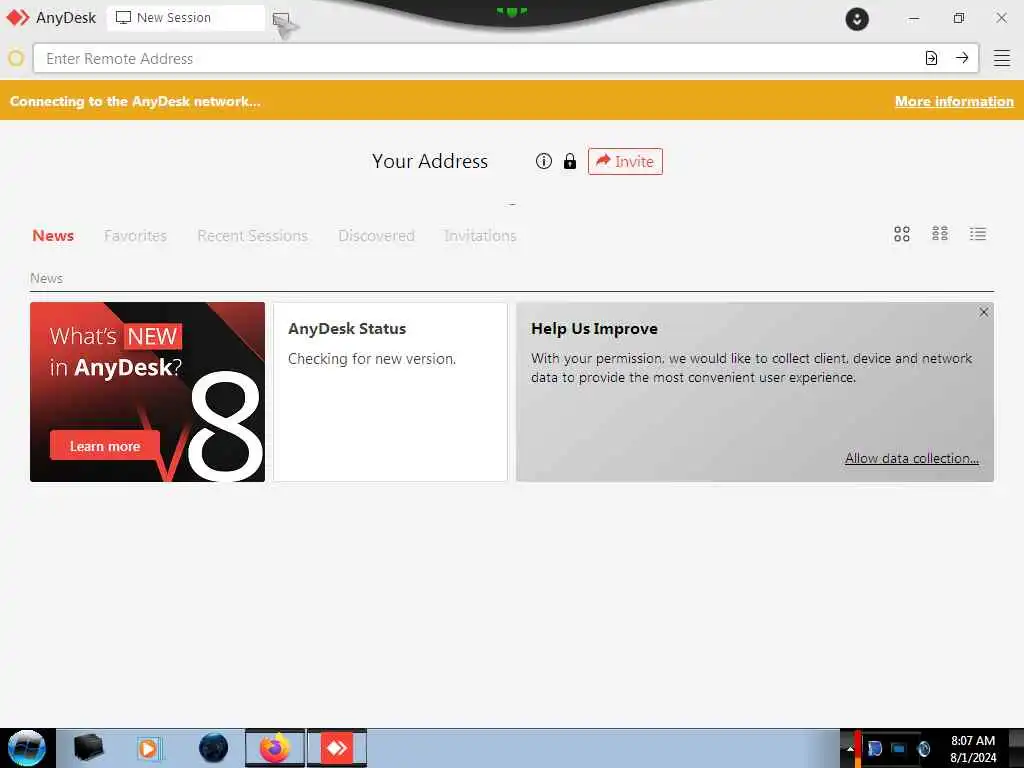Click the green connection indicator at top
The height and width of the screenshot is (768, 1024).
[511, 11]
